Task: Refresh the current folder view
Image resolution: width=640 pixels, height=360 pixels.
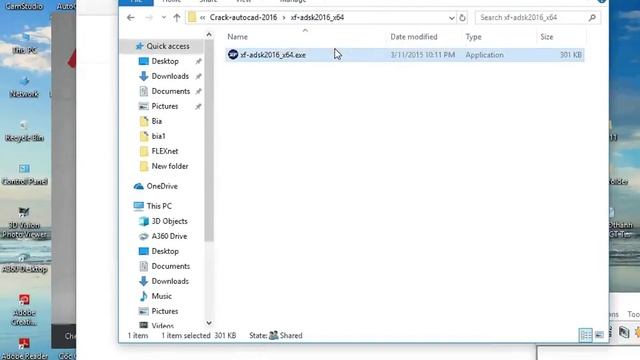Action: pyautogui.click(x=462, y=18)
